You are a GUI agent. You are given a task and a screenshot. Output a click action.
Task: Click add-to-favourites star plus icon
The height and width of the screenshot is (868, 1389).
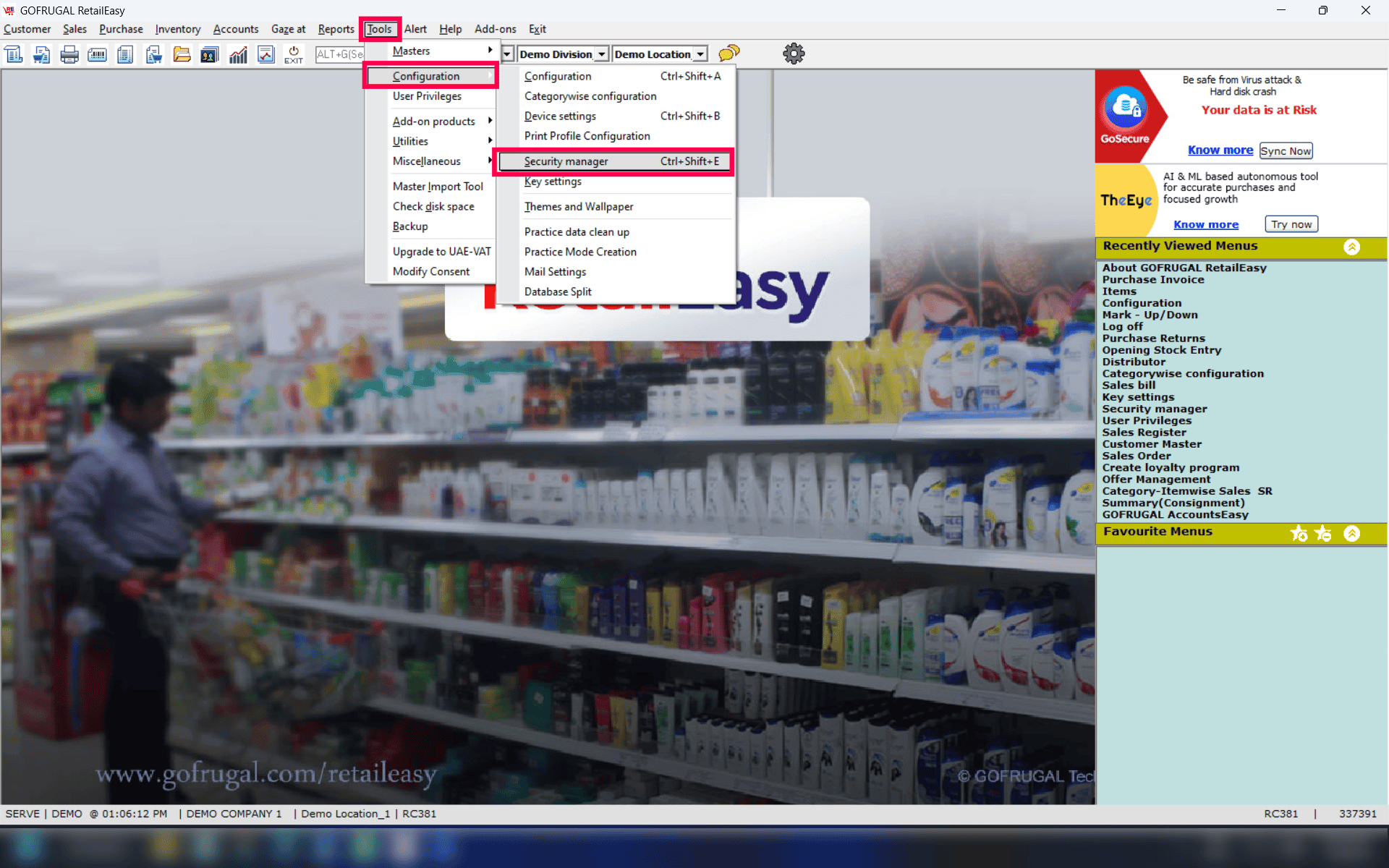tap(1299, 533)
